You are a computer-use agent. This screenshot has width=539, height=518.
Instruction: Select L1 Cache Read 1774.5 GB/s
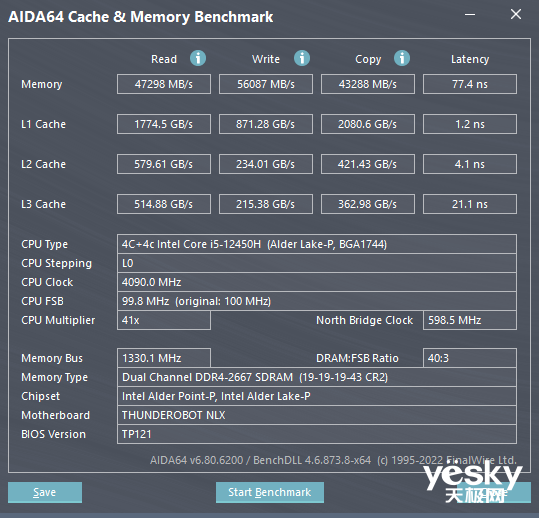(x=164, y=124)
